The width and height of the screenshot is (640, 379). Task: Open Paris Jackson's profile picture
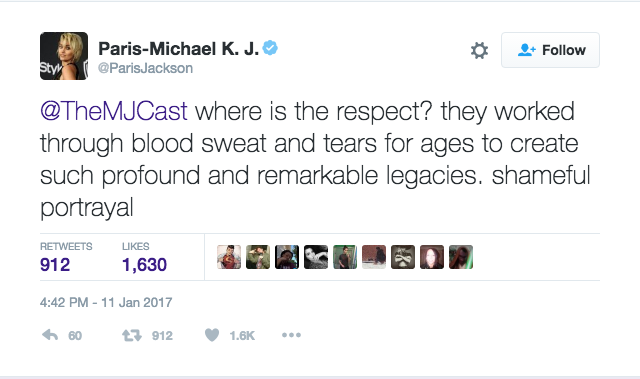(64, 56)
